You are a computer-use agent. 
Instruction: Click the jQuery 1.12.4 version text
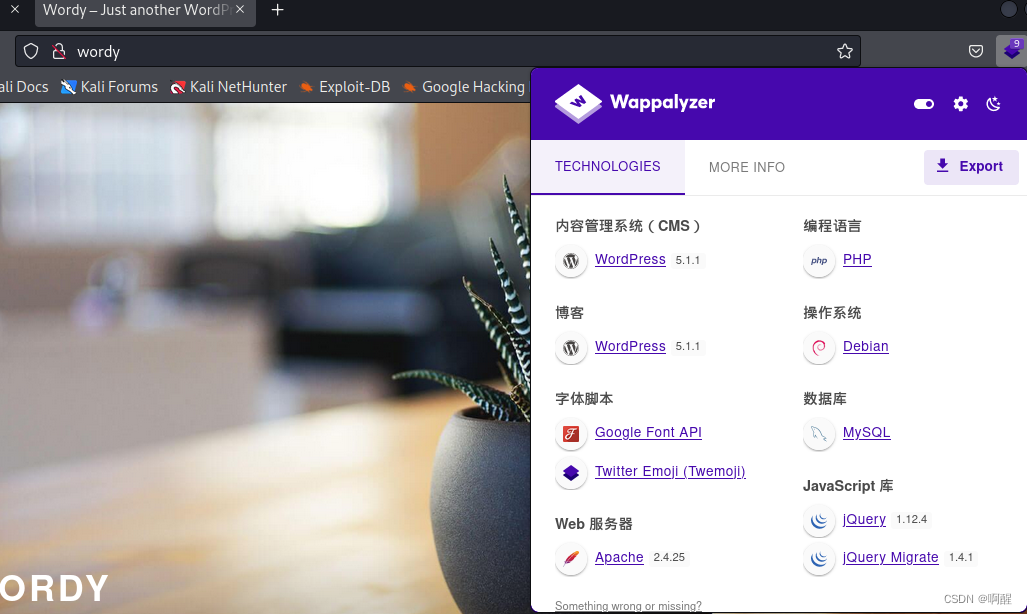click(911, 520)
